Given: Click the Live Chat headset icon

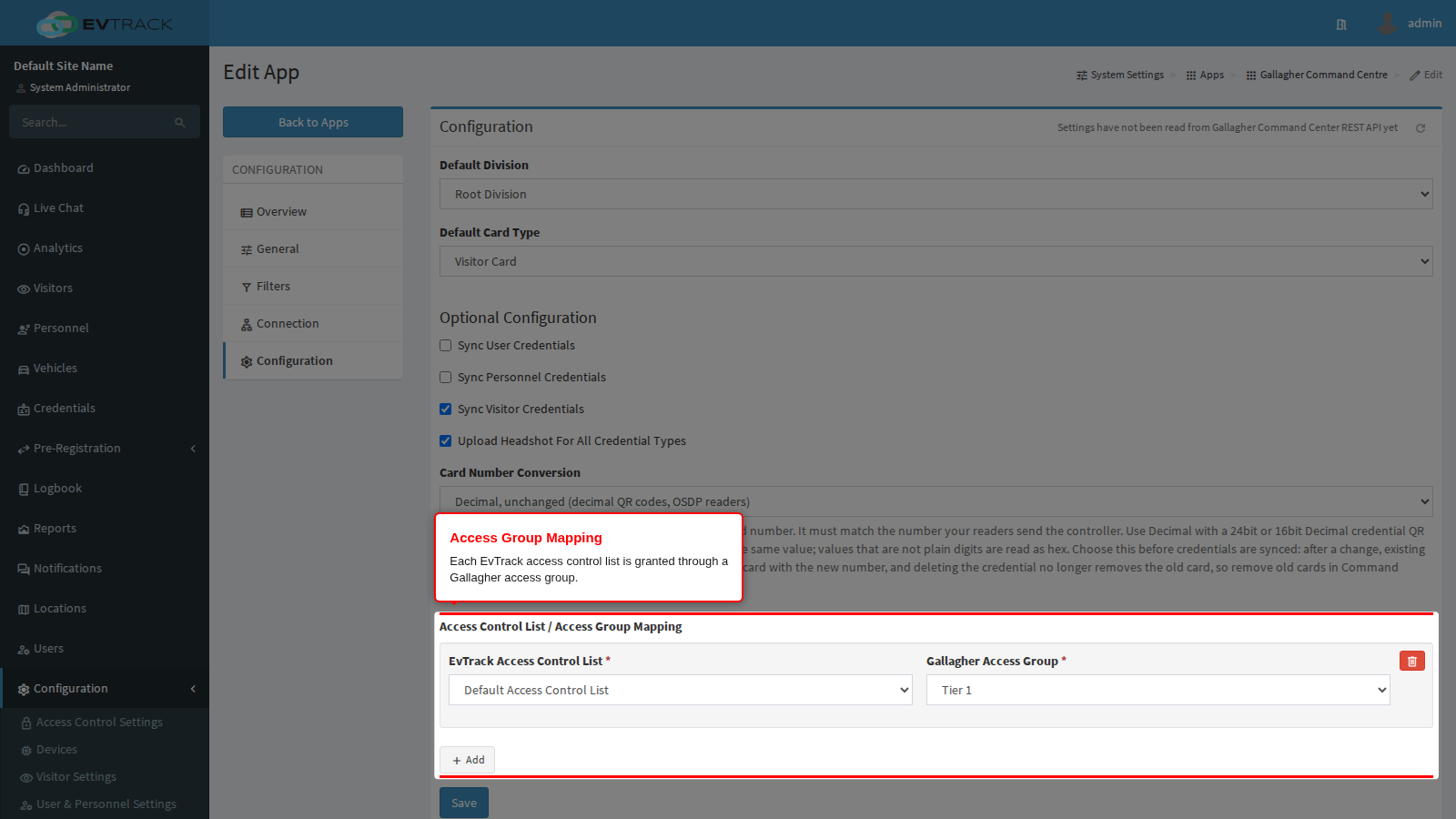Looking at the screenshot, I should 24,209.
